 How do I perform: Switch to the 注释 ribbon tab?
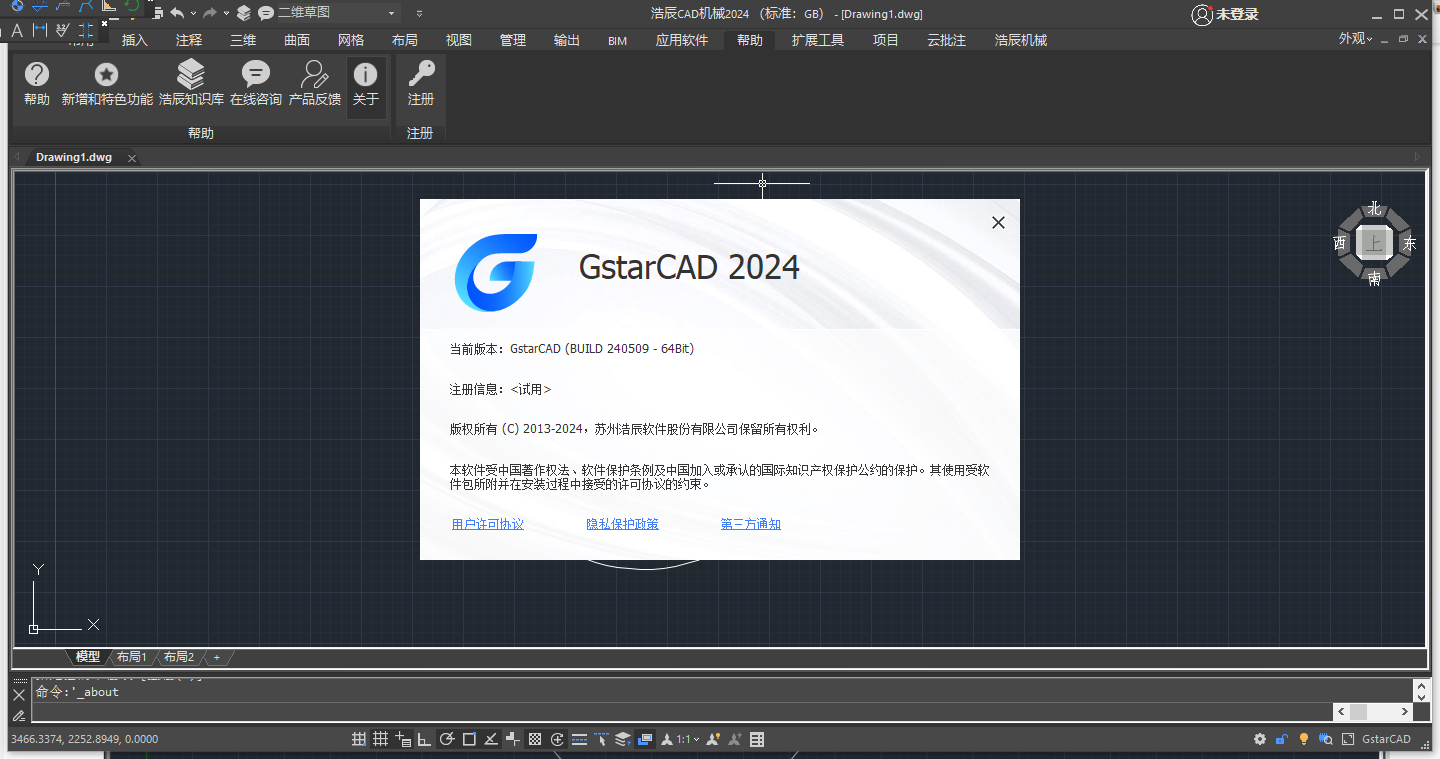(189, 40)
